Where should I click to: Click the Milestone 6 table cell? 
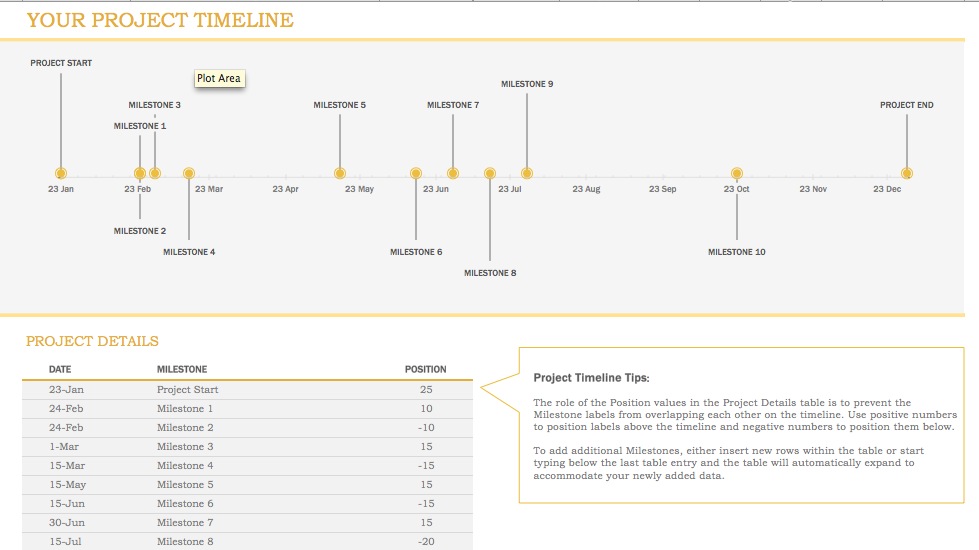tap(185, 504)
